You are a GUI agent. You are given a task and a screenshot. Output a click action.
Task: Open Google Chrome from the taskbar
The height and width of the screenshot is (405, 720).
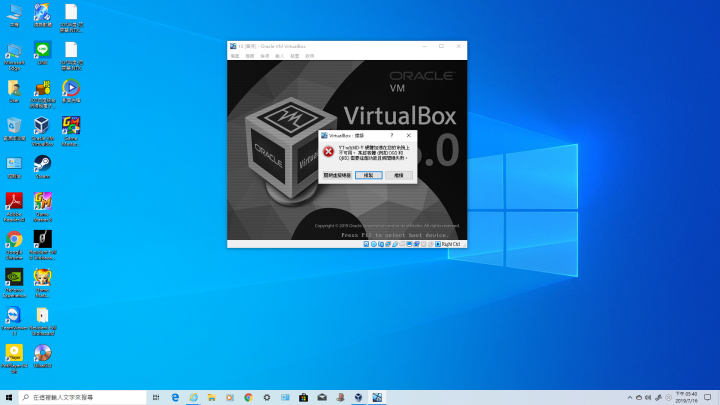[x=248, y=397]
